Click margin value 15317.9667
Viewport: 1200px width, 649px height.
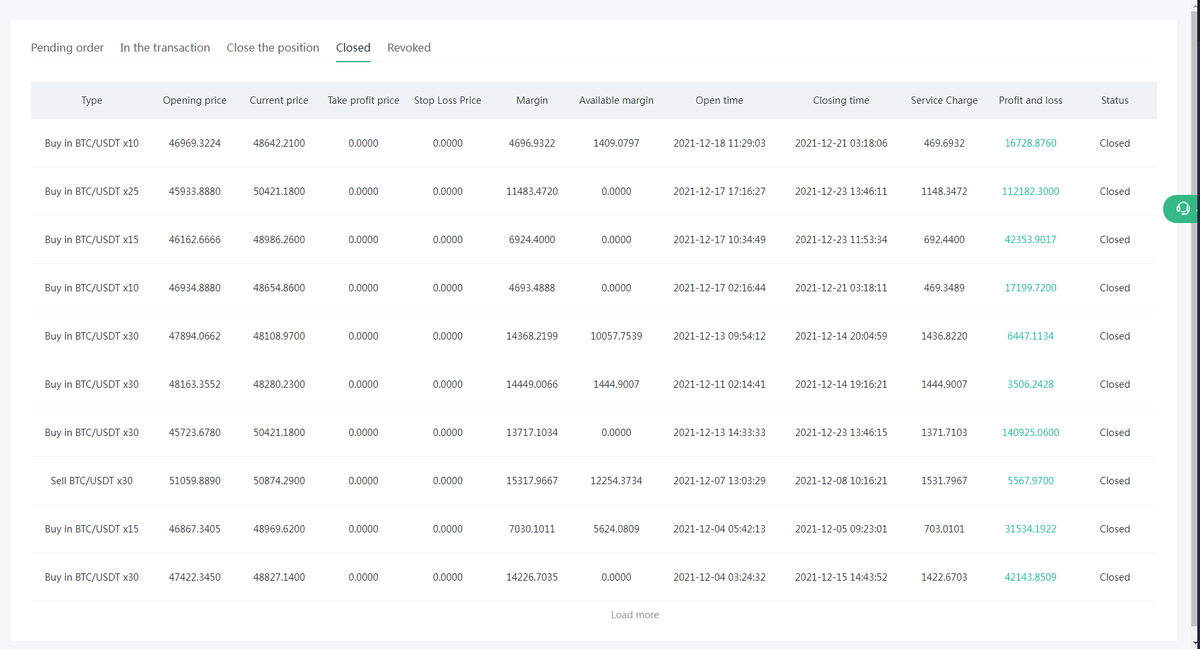click(x=532, y=481)
